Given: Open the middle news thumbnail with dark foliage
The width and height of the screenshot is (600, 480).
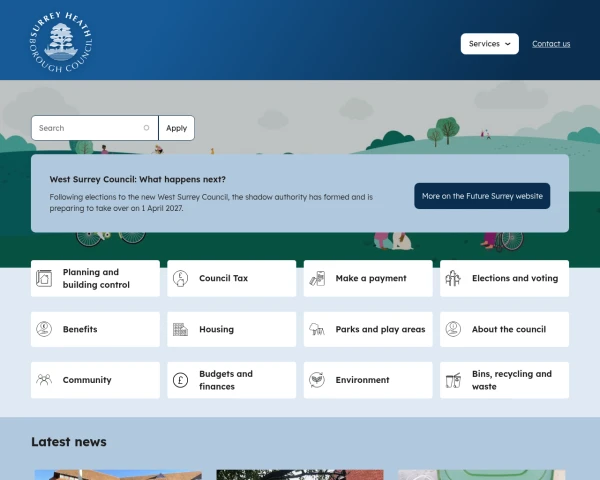Looking at the screenshot, I should (x=300, y=475).
